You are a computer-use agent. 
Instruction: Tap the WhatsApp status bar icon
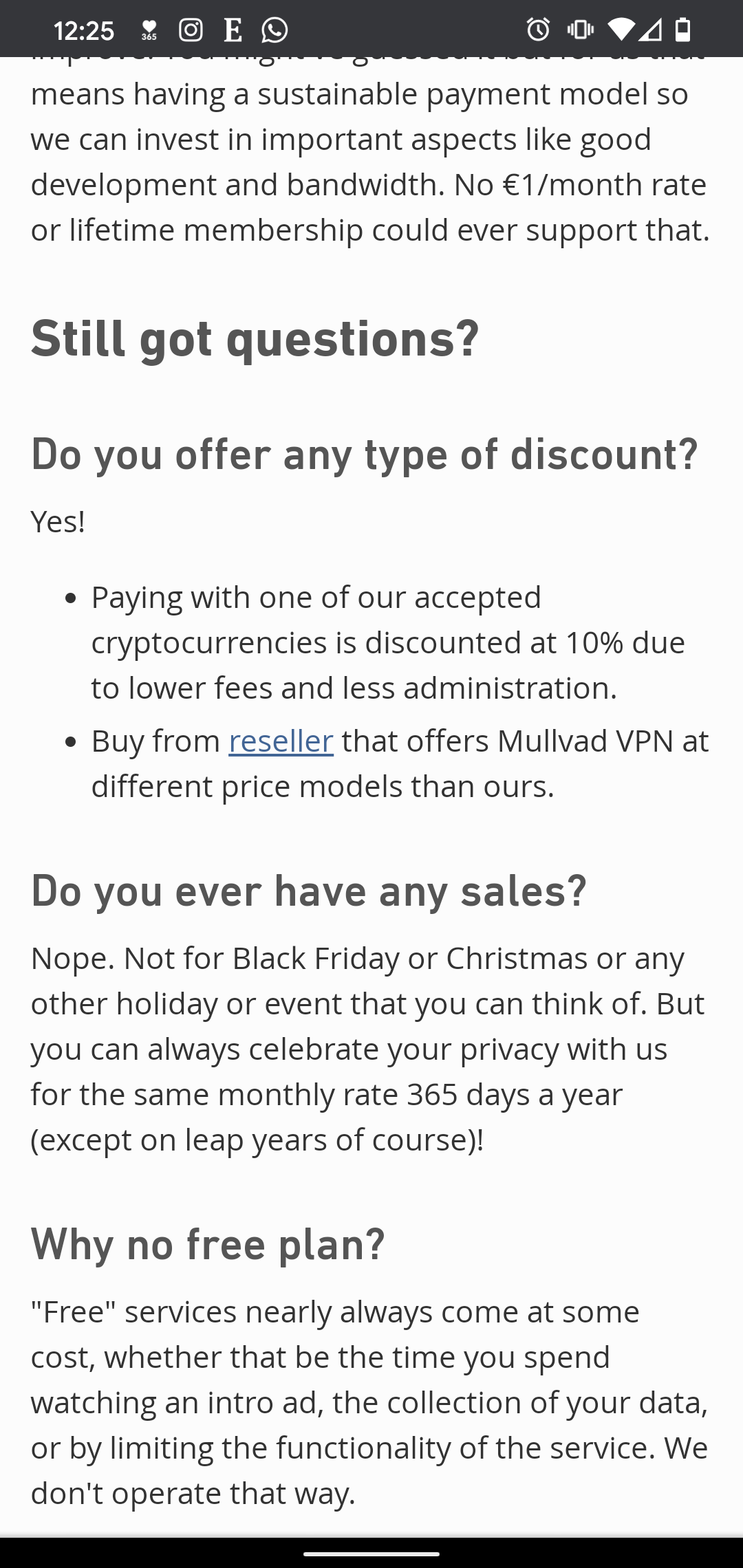[274, 30]
